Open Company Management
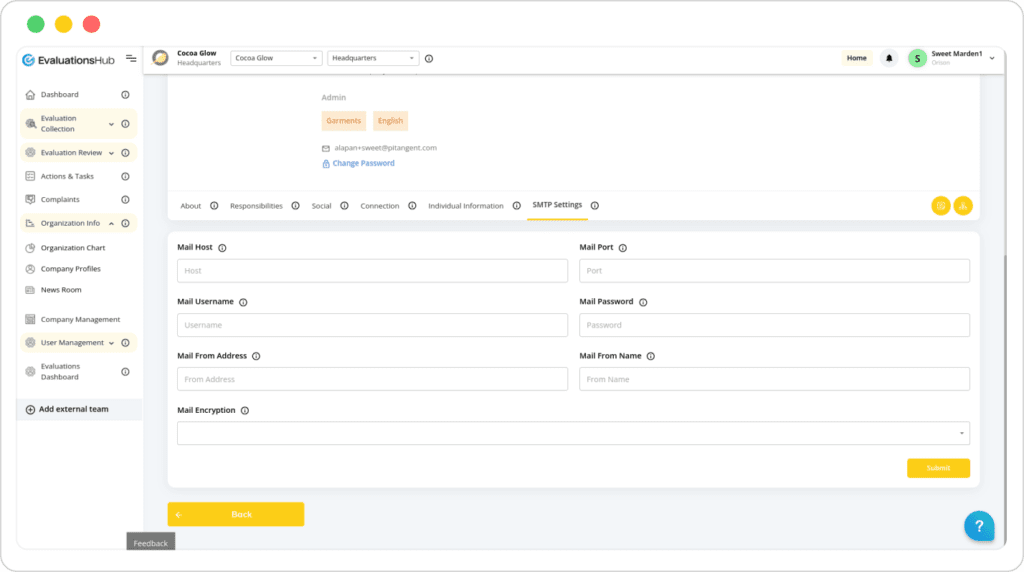 (x=80, y=319)
